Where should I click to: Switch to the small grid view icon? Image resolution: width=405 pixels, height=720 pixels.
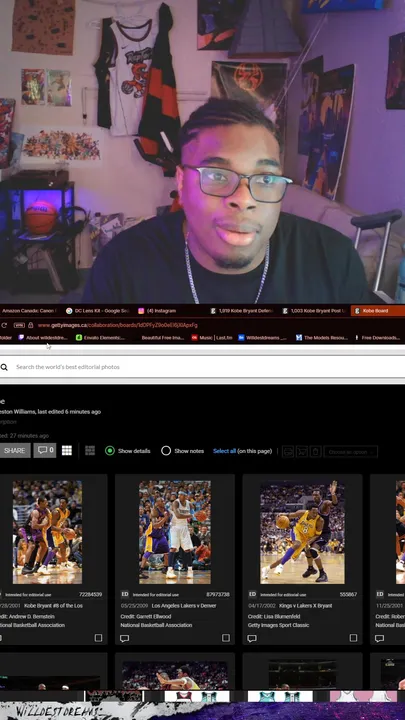[x=67, y=450]
